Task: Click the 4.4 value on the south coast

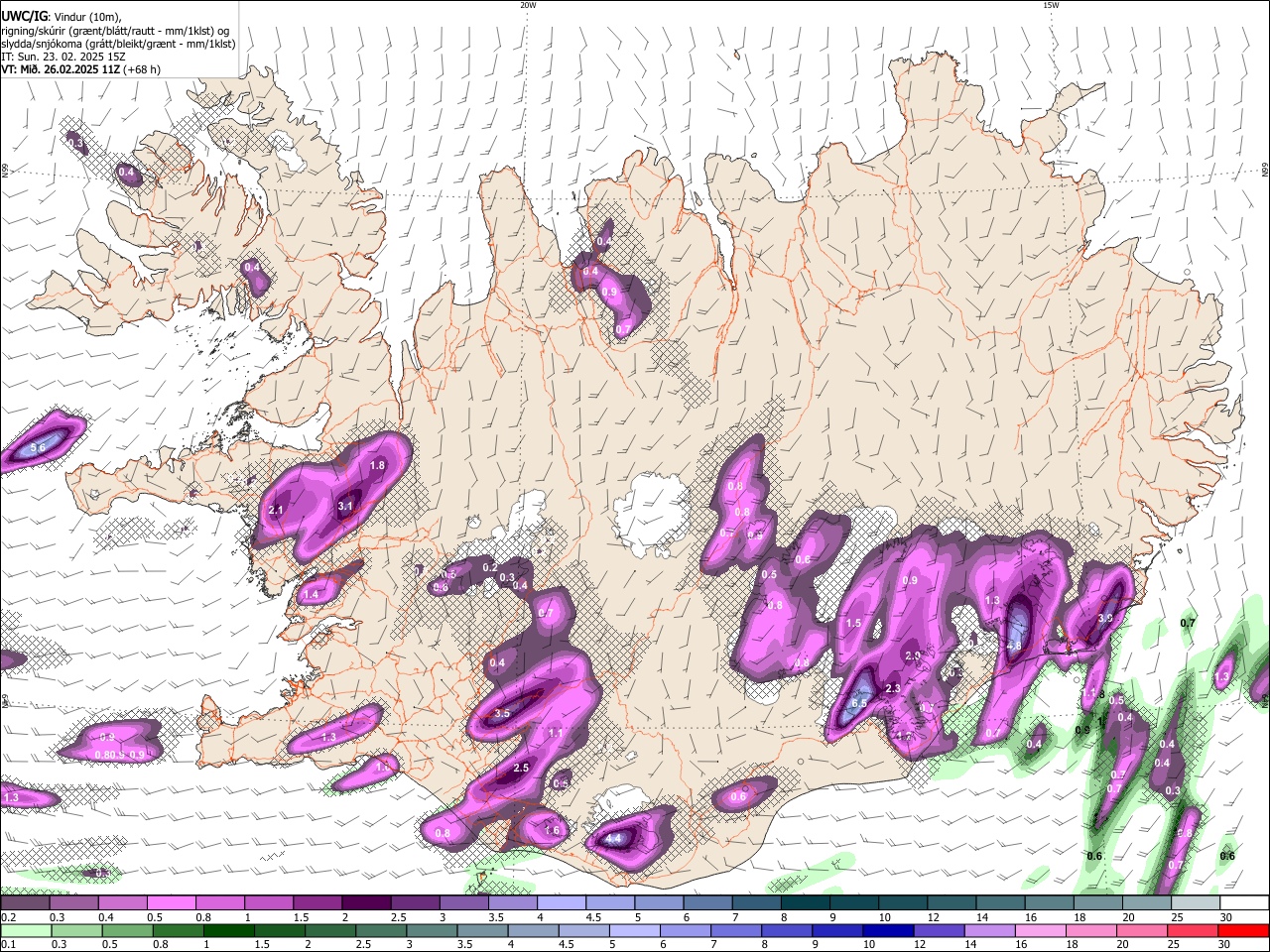Action: 613,839
